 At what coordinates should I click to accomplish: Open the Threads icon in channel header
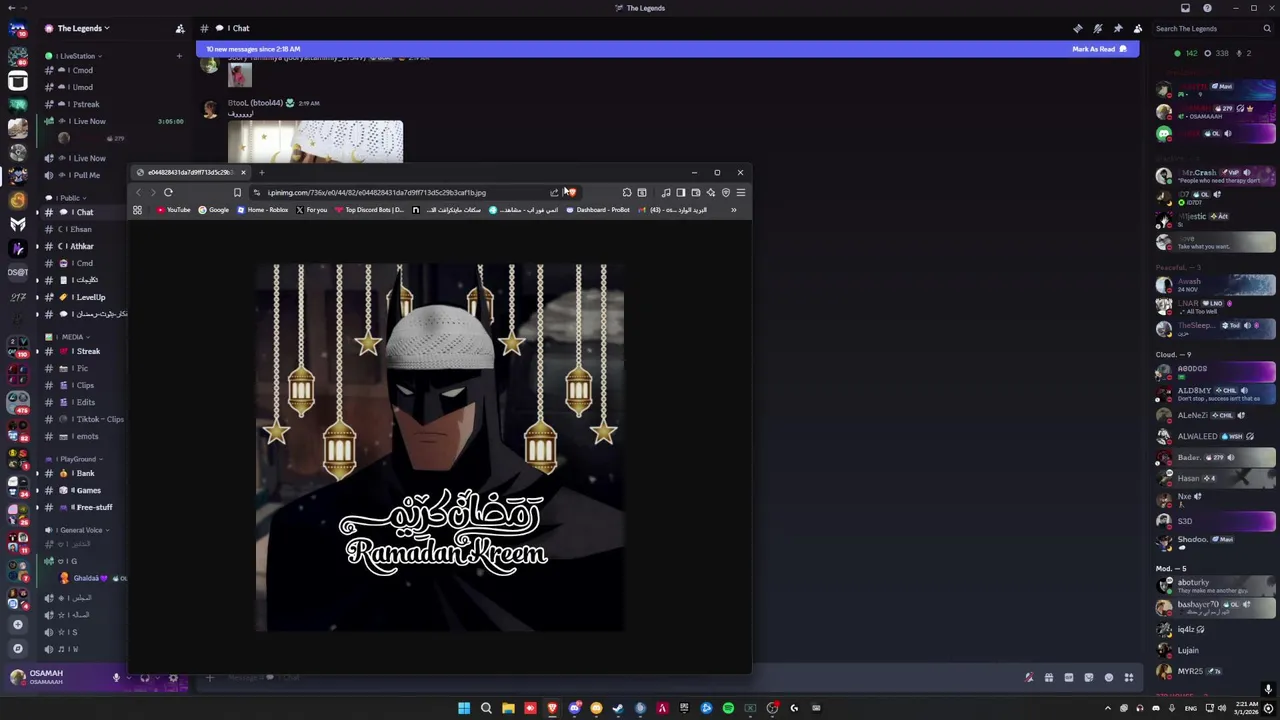[1078, 28]
